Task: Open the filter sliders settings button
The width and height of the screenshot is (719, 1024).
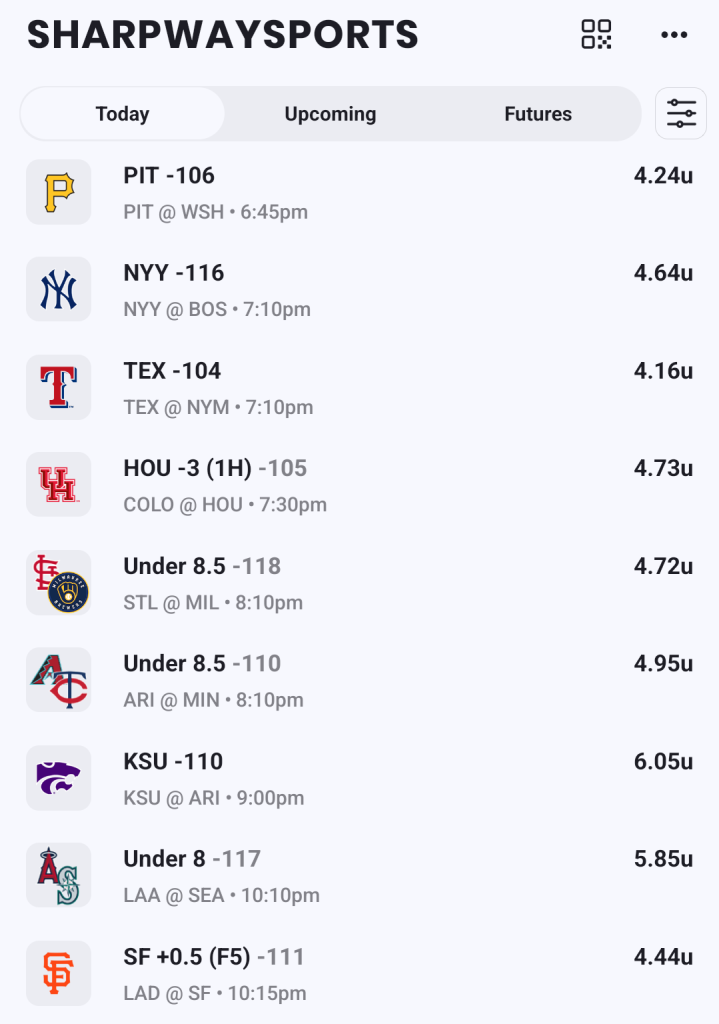Action: point(681,114)
